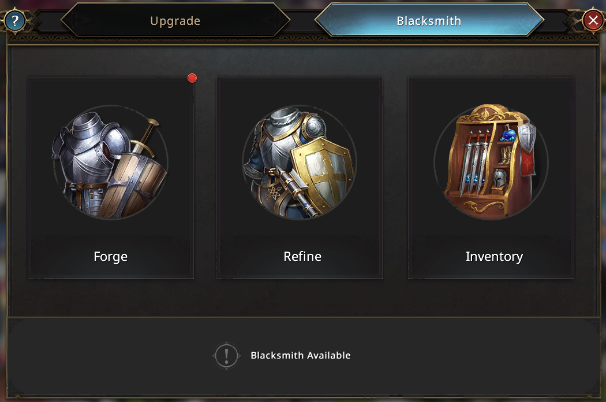This screenshot has height=402, width=606.
Task: Click the question mark help icon
Action: (x=13, y=19)
